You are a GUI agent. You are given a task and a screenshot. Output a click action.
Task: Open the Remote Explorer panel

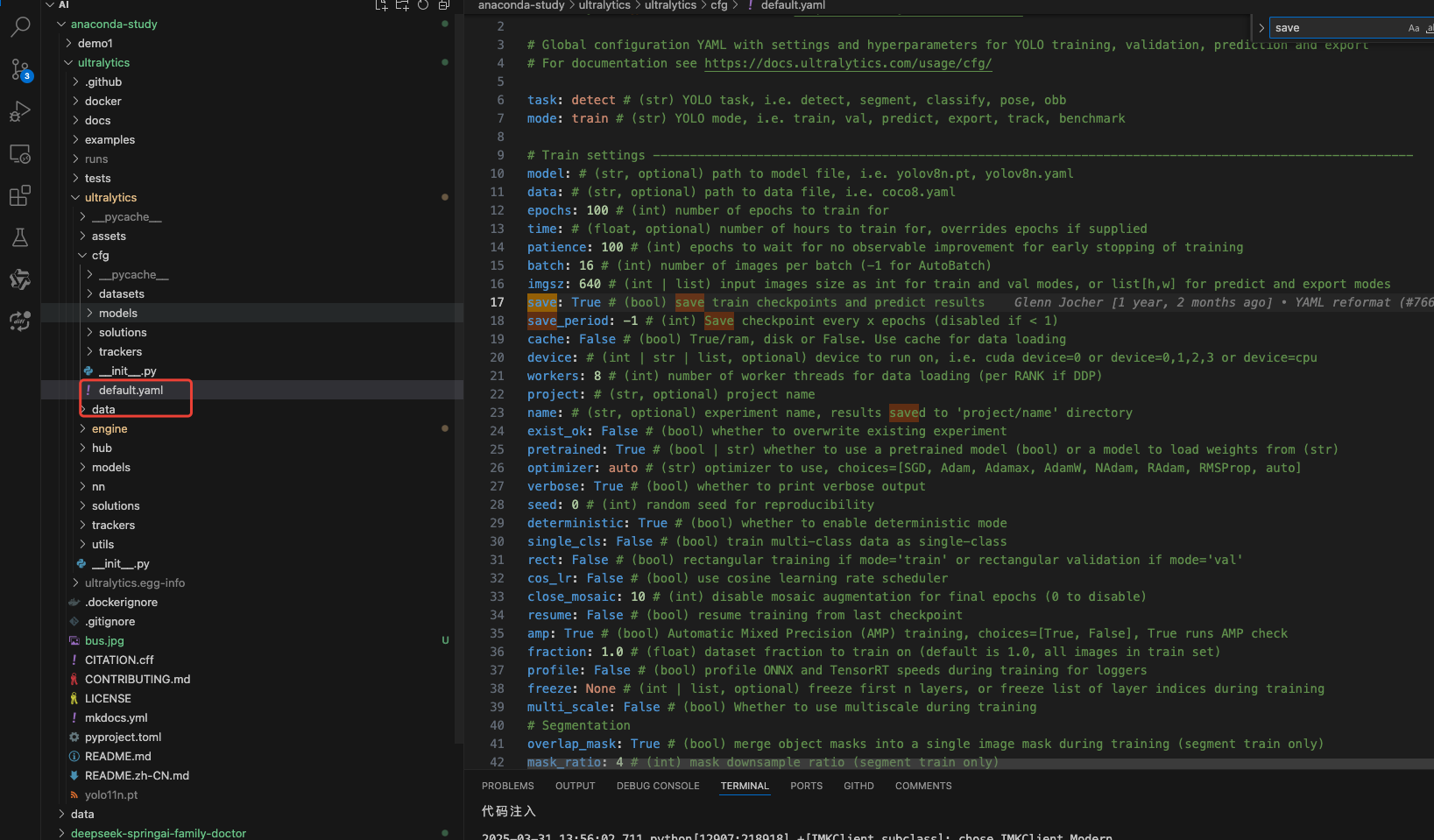pos(20,154)
